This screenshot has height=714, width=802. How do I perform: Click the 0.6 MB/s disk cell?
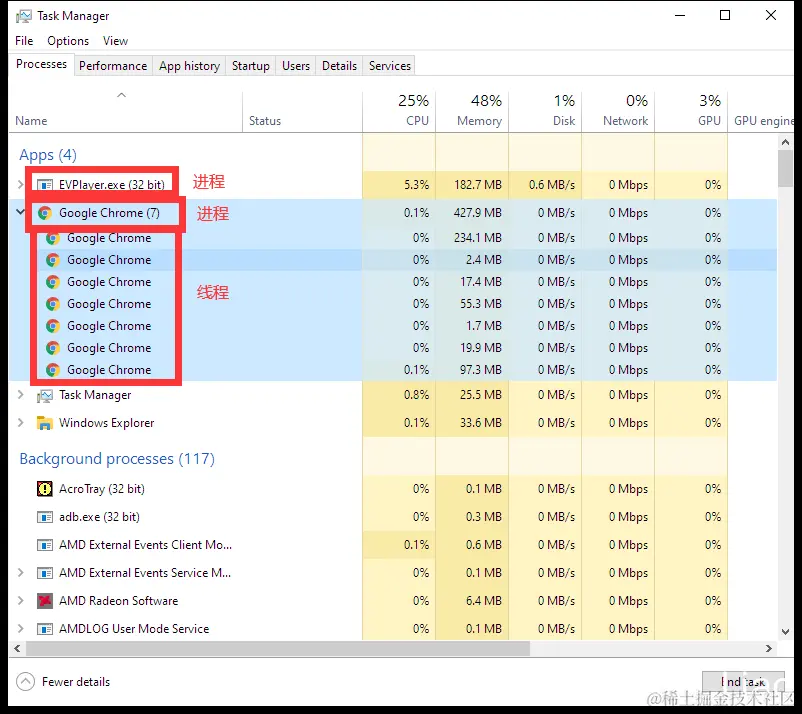point(545,185)
